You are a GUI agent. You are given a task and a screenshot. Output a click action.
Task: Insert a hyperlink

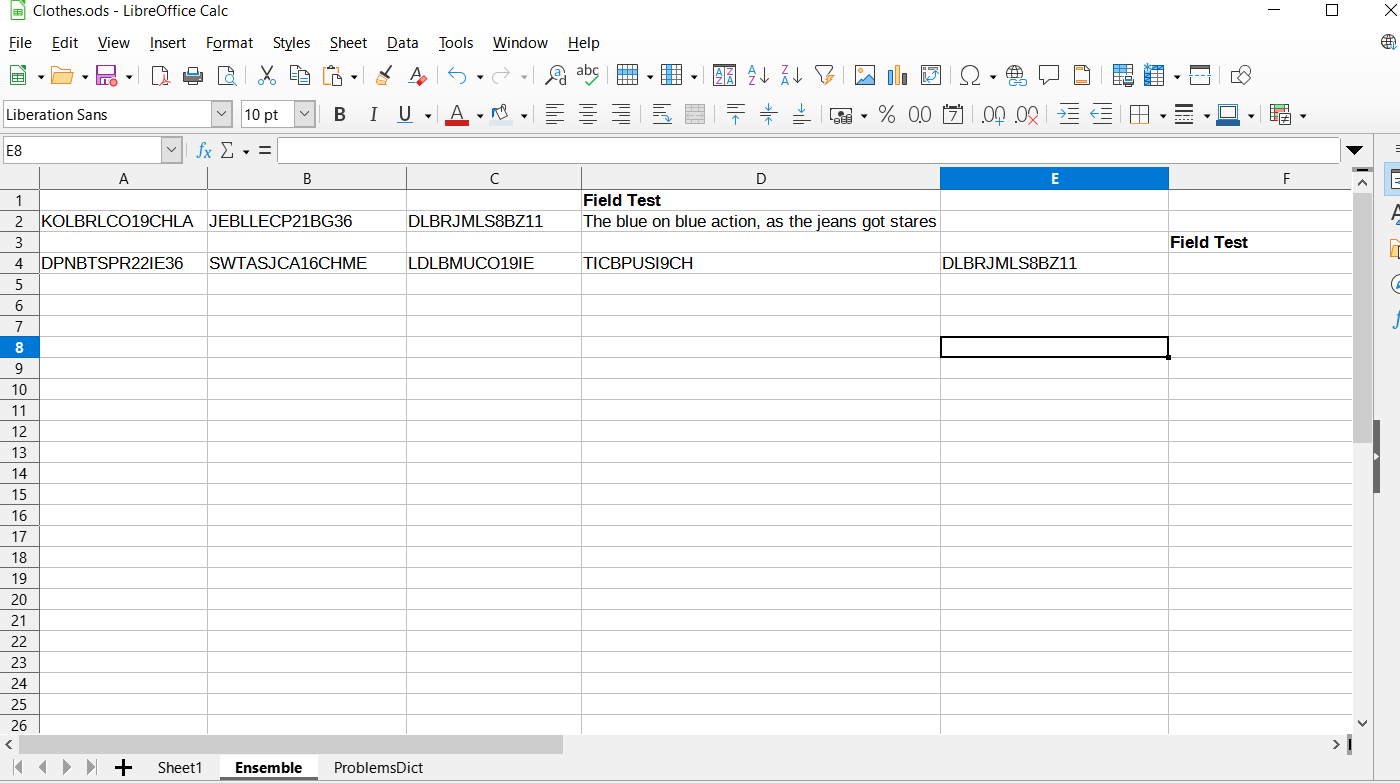coord(1016,75)
